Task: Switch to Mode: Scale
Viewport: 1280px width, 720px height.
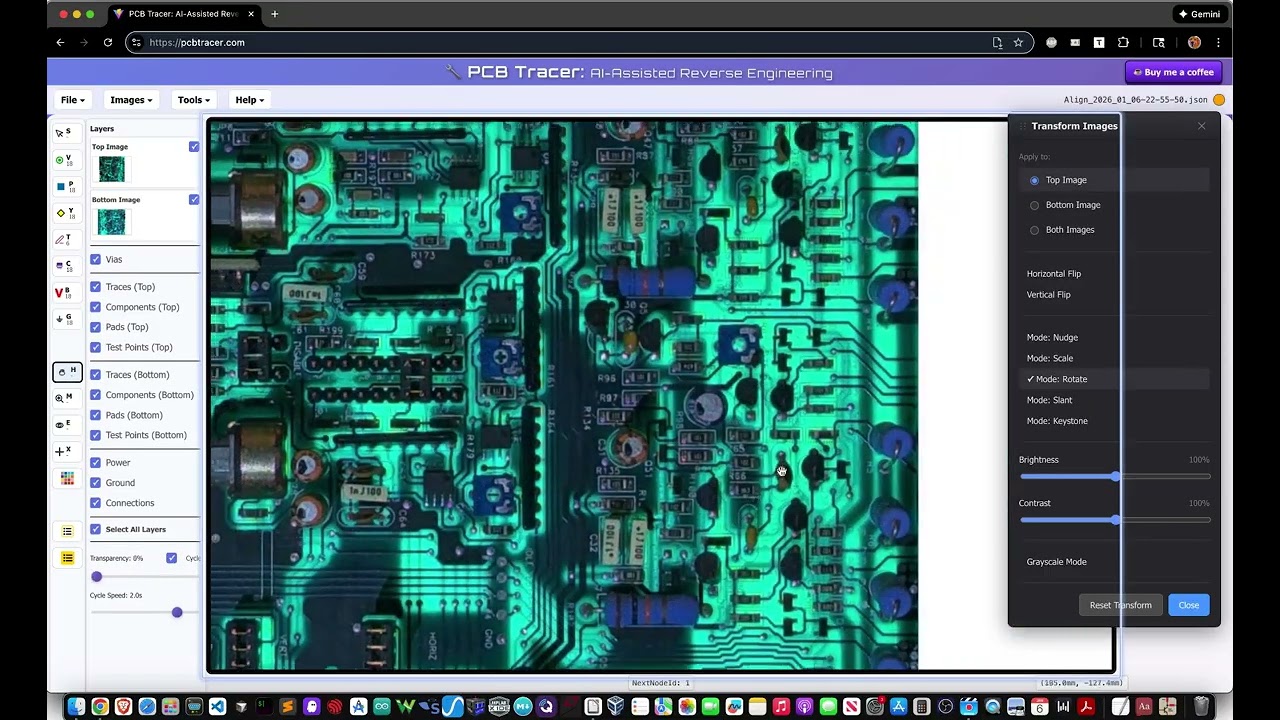Action: pos(1049,358)
